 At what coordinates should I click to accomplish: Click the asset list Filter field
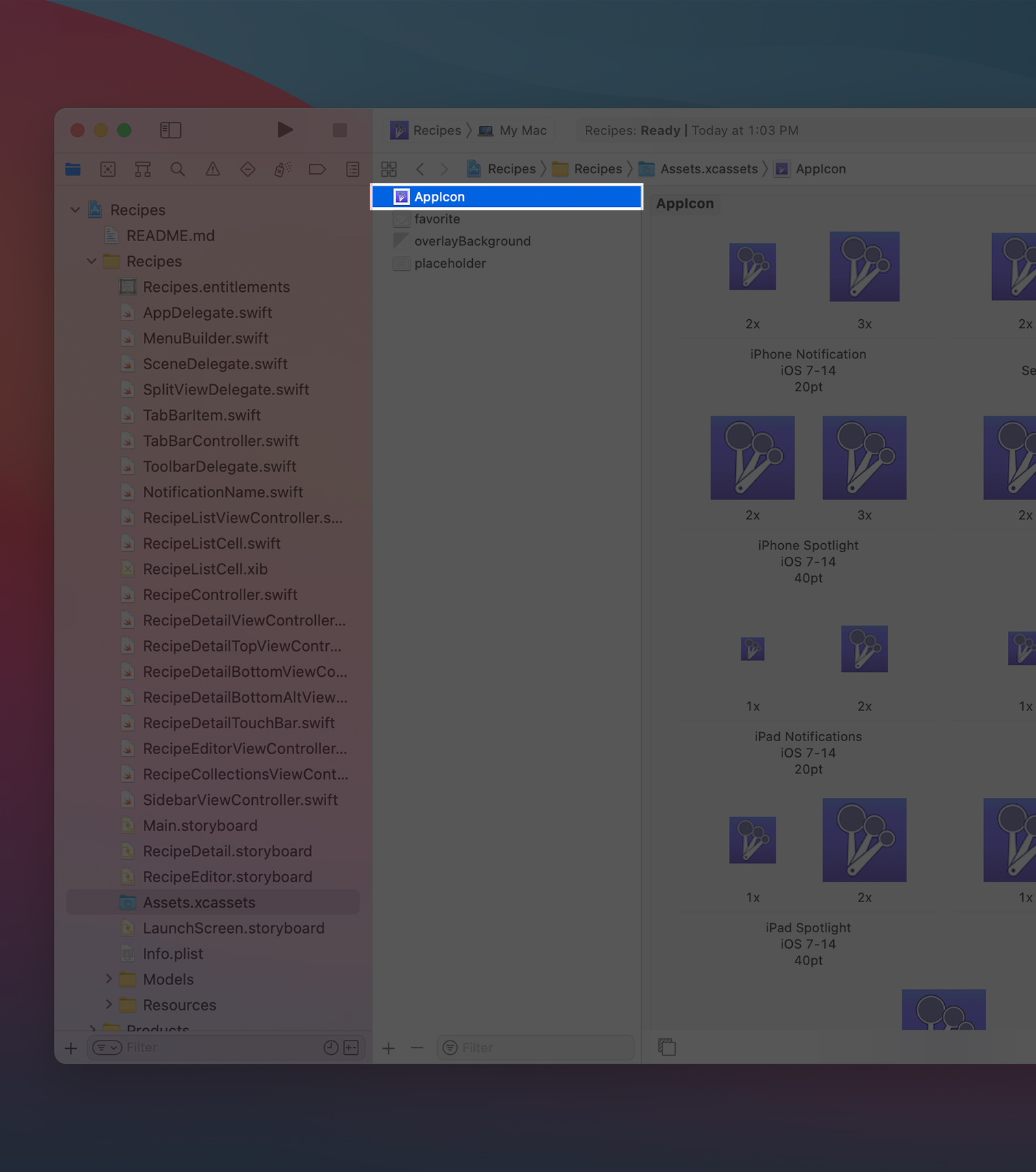click(x=541, y=1047)
